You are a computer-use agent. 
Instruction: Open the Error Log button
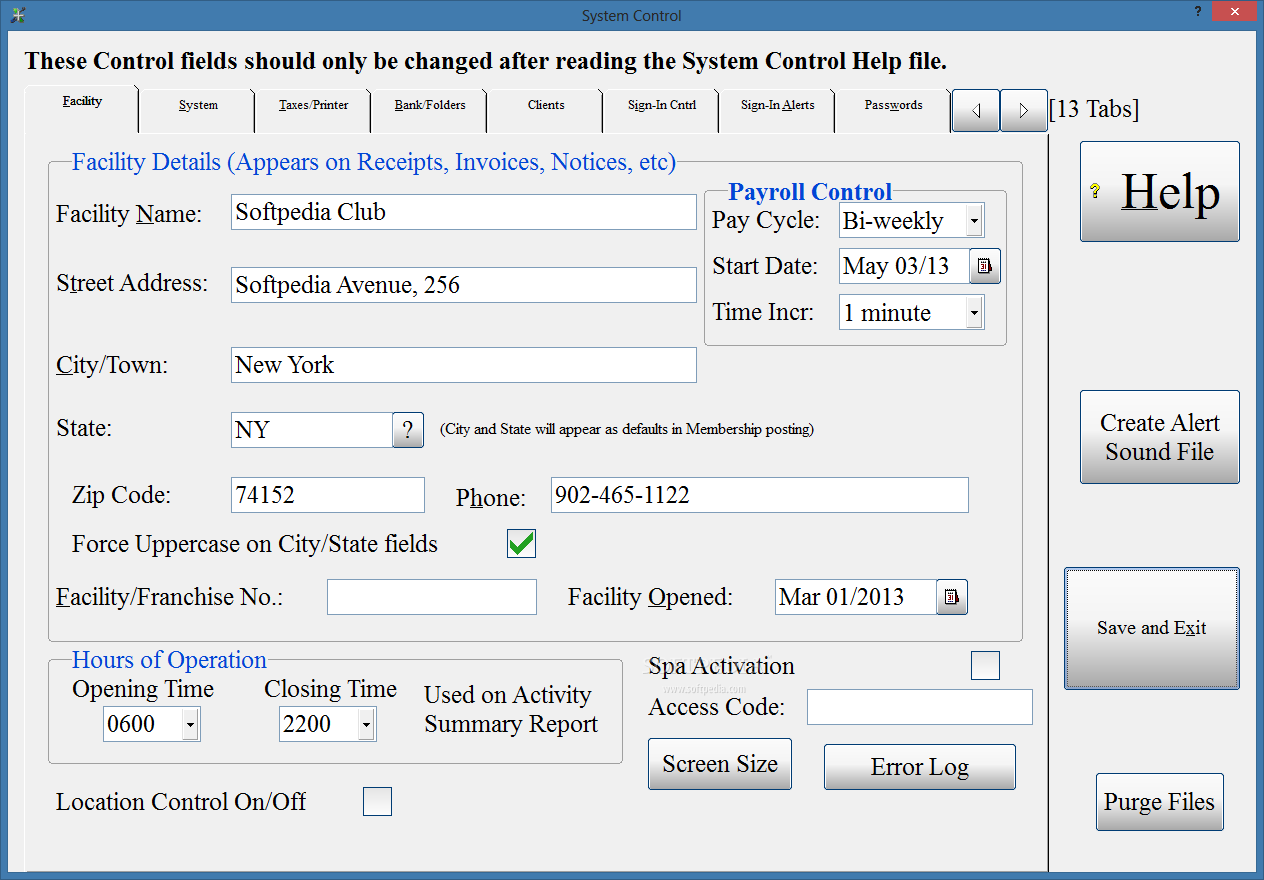pos(920,767)
